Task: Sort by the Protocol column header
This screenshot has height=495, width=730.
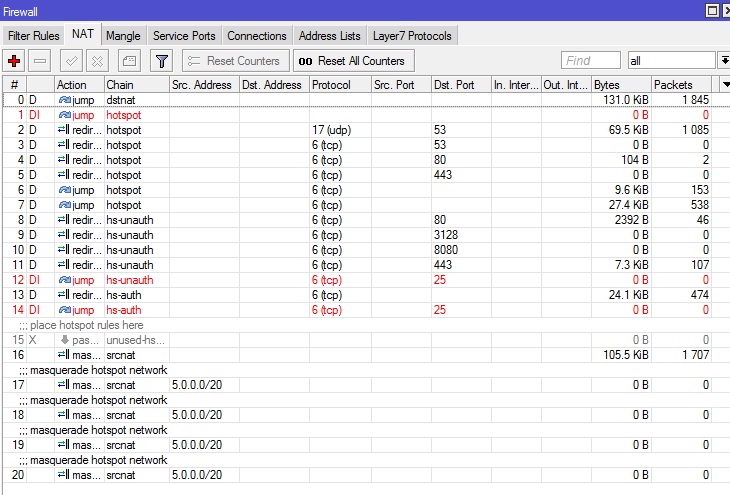Action: (340, 85)
